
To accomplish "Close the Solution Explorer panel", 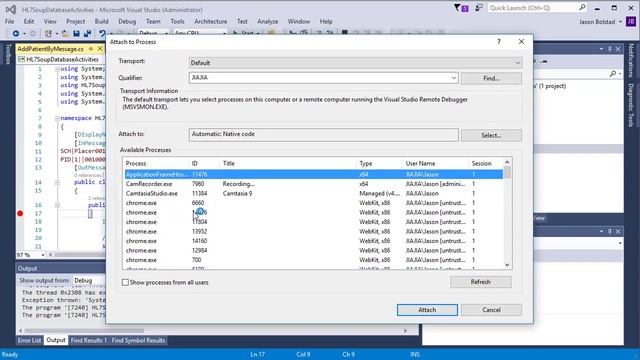I will coord(618,49).
